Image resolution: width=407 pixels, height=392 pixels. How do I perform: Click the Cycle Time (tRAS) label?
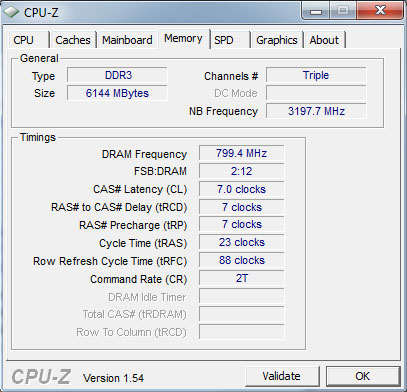(143, 243)
